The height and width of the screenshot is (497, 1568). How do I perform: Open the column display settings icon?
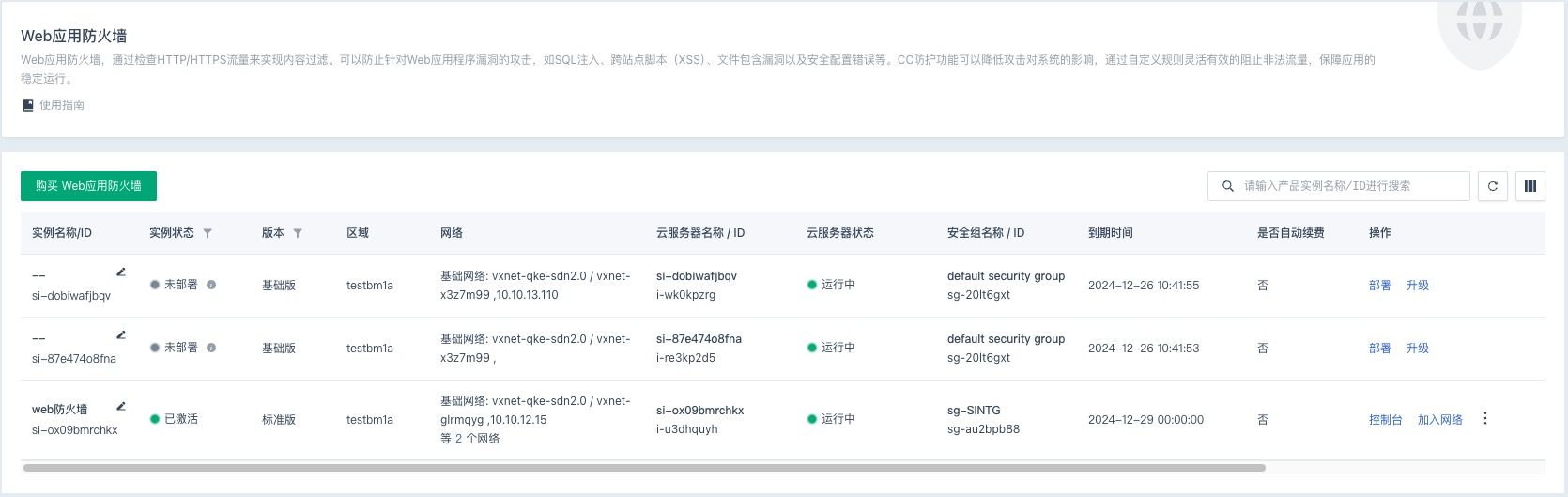(1530, 186)
